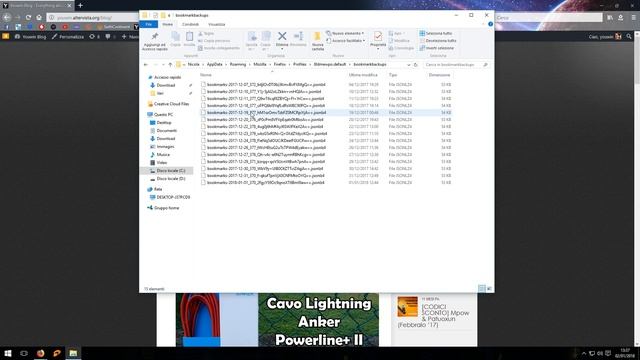This screenshot has width=640, height=360.
Task: Select Disco locale (D:) in sidebar
Action: point(168,179)
